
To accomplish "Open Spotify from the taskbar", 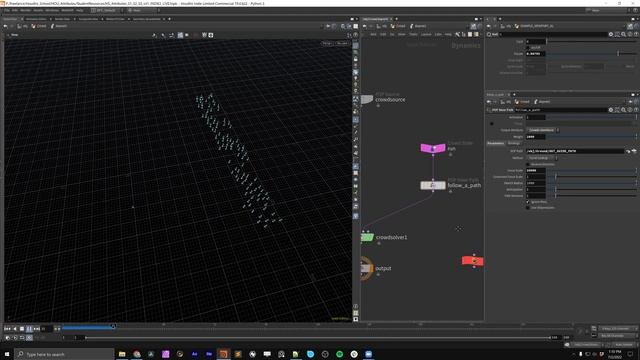I will pyautogui.click(x=340, y=354).
